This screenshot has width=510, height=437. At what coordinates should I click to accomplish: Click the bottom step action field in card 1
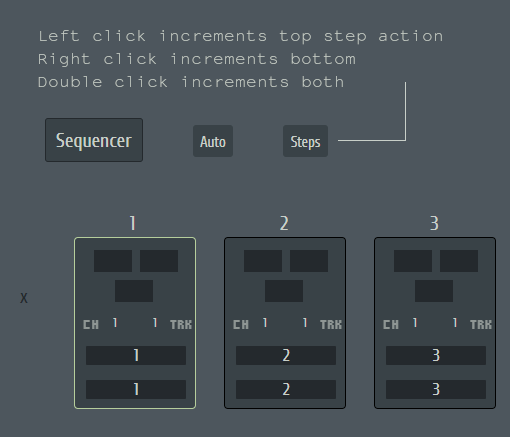coord(136,389)
